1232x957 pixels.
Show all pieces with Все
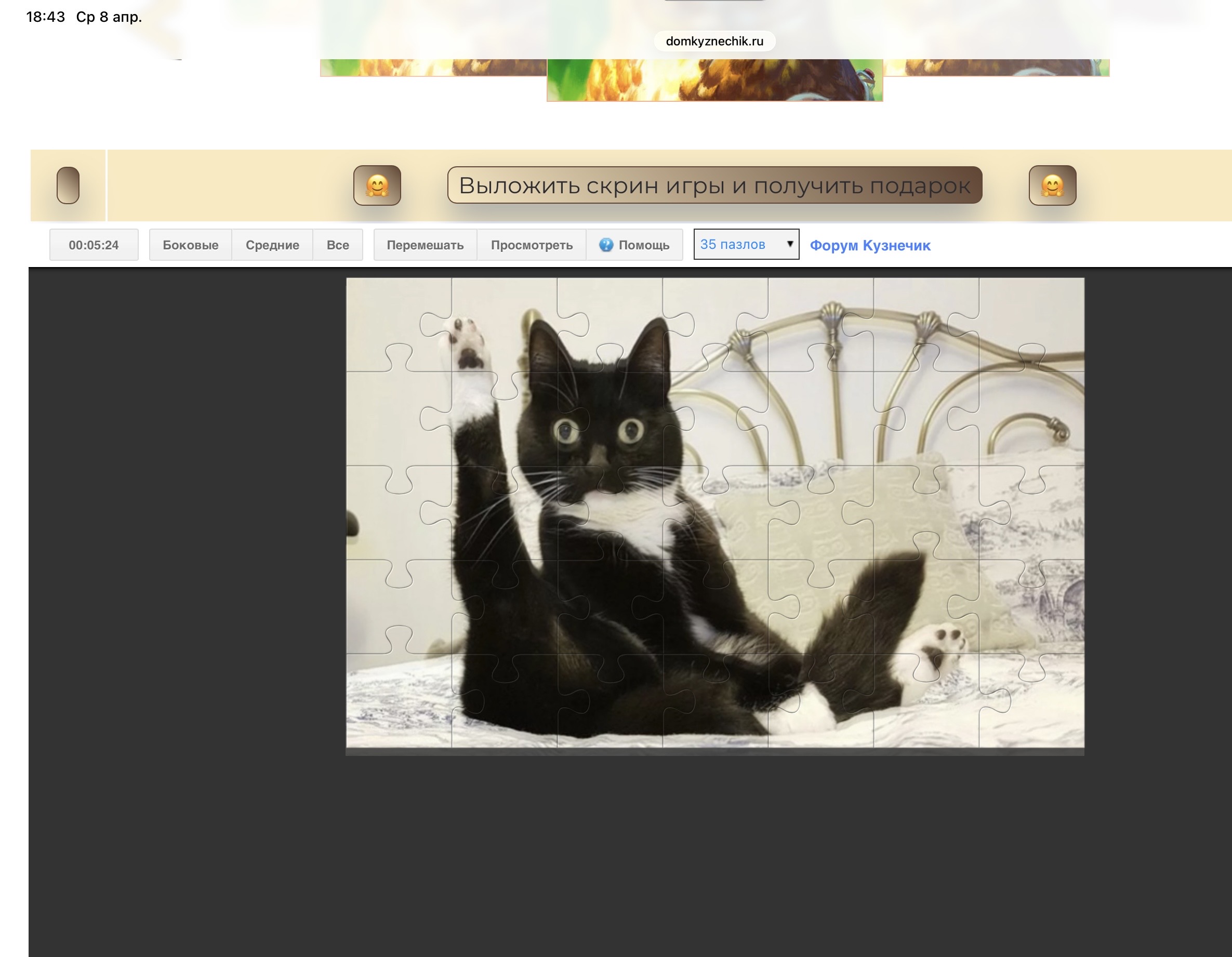pyautogui.click(x=337, y=245)
